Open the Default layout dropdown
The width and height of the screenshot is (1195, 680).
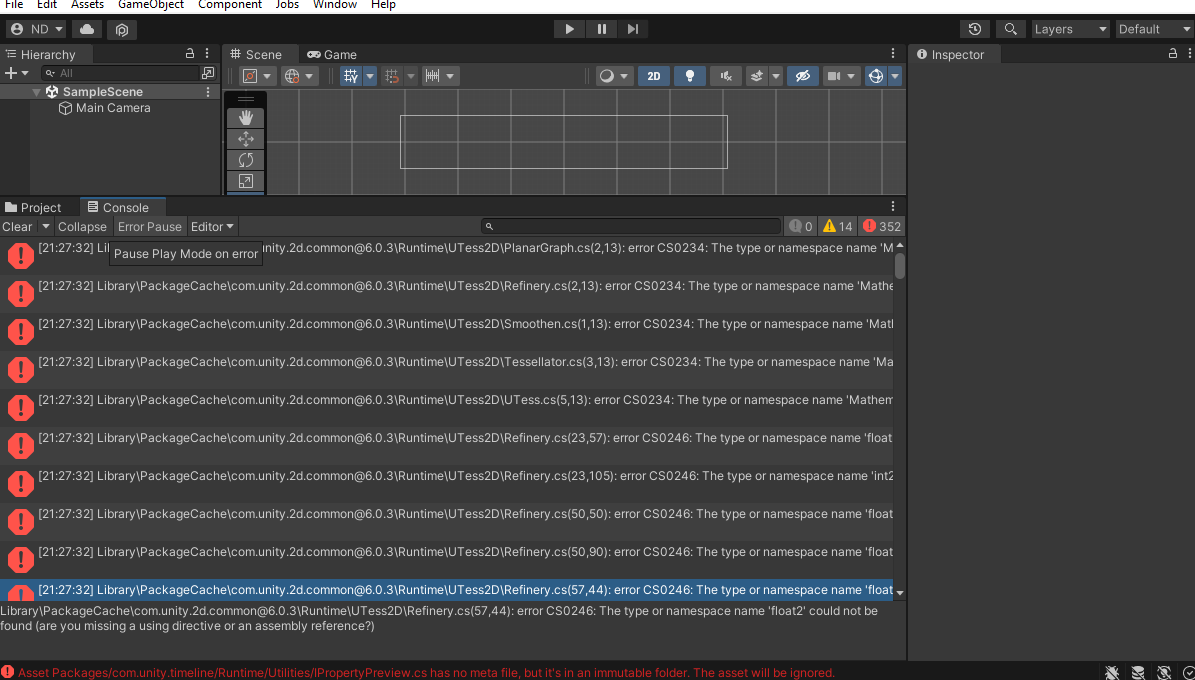click(1153, 29)
